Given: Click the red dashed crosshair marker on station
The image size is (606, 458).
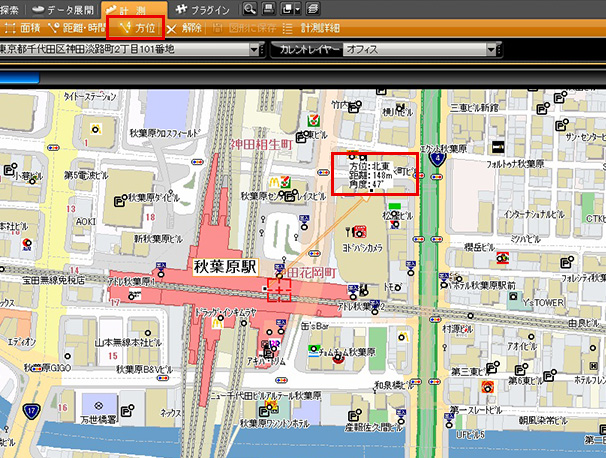Looking at the screenshot, I should [x=279, y=290].
